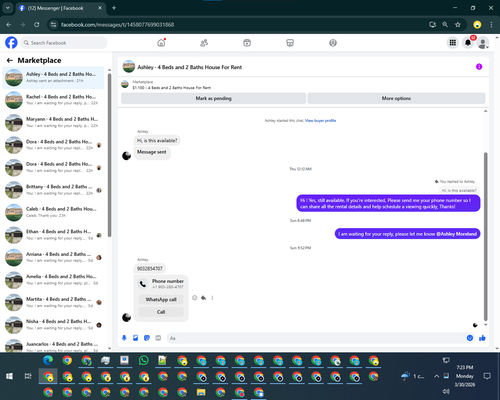
Task: Click the Messenger browser tab
Action: [x=60, y=8]
